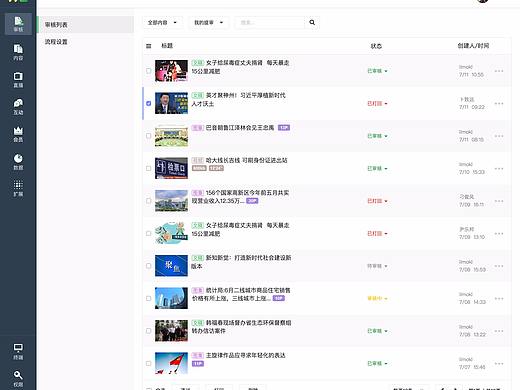Screen dimensions: 520x390
Task: Tick checkbox for 156个国家高新区 row
Action: tap(149, 201)
